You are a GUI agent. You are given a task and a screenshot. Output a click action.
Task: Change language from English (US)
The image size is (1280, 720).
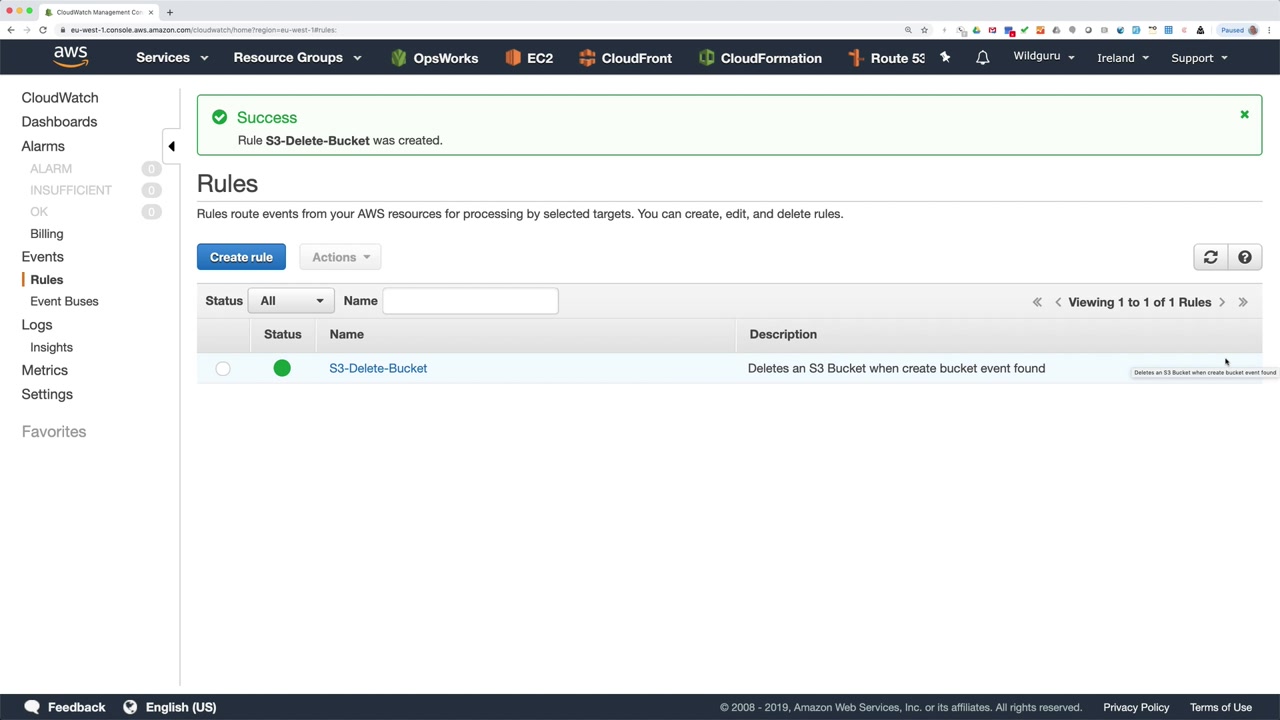[x=181, y=707]
